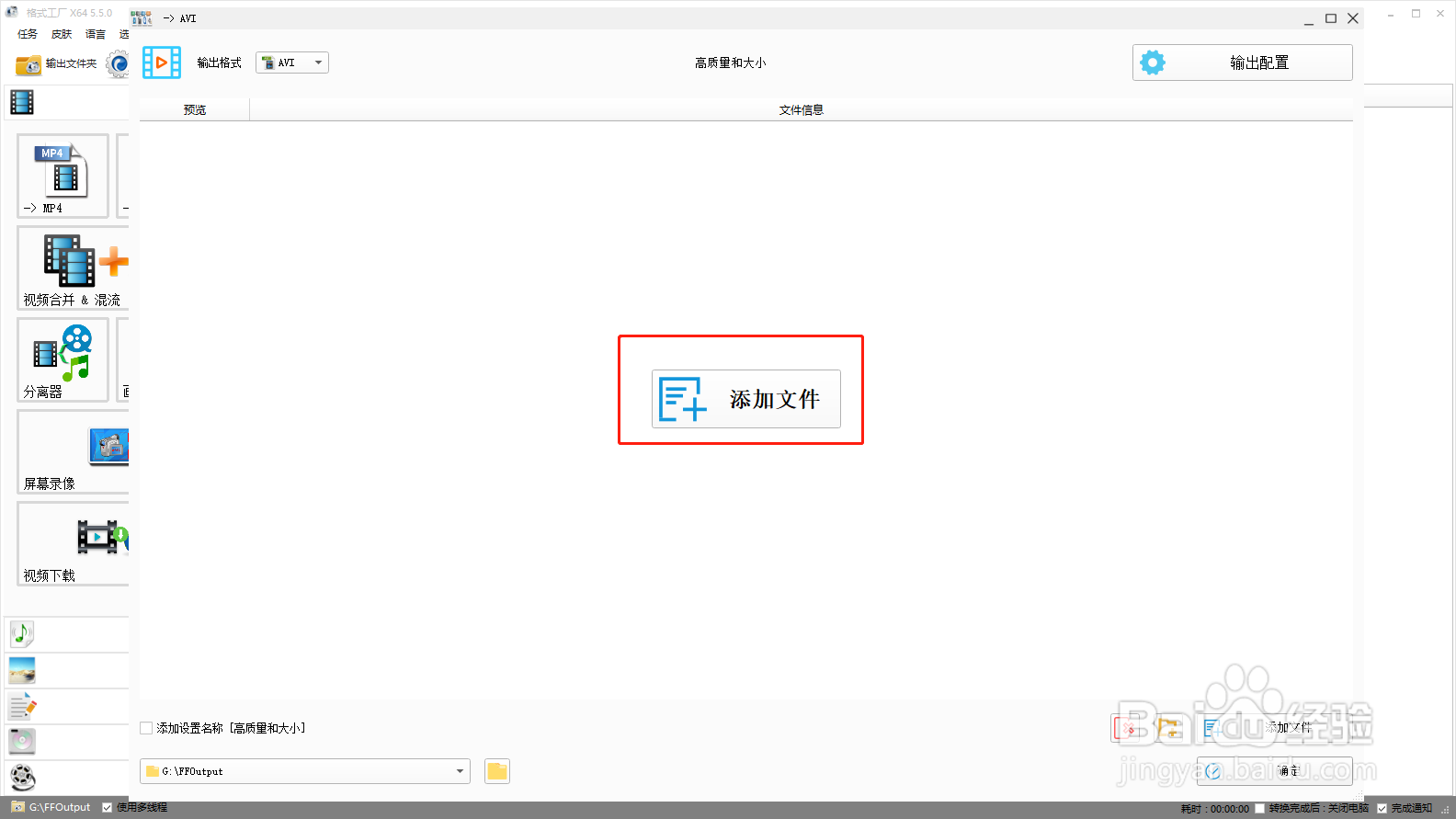Click the large 添加文件 button with the big plus icon
Viewport: 1456px width, 819px height.
click(746, 399)
